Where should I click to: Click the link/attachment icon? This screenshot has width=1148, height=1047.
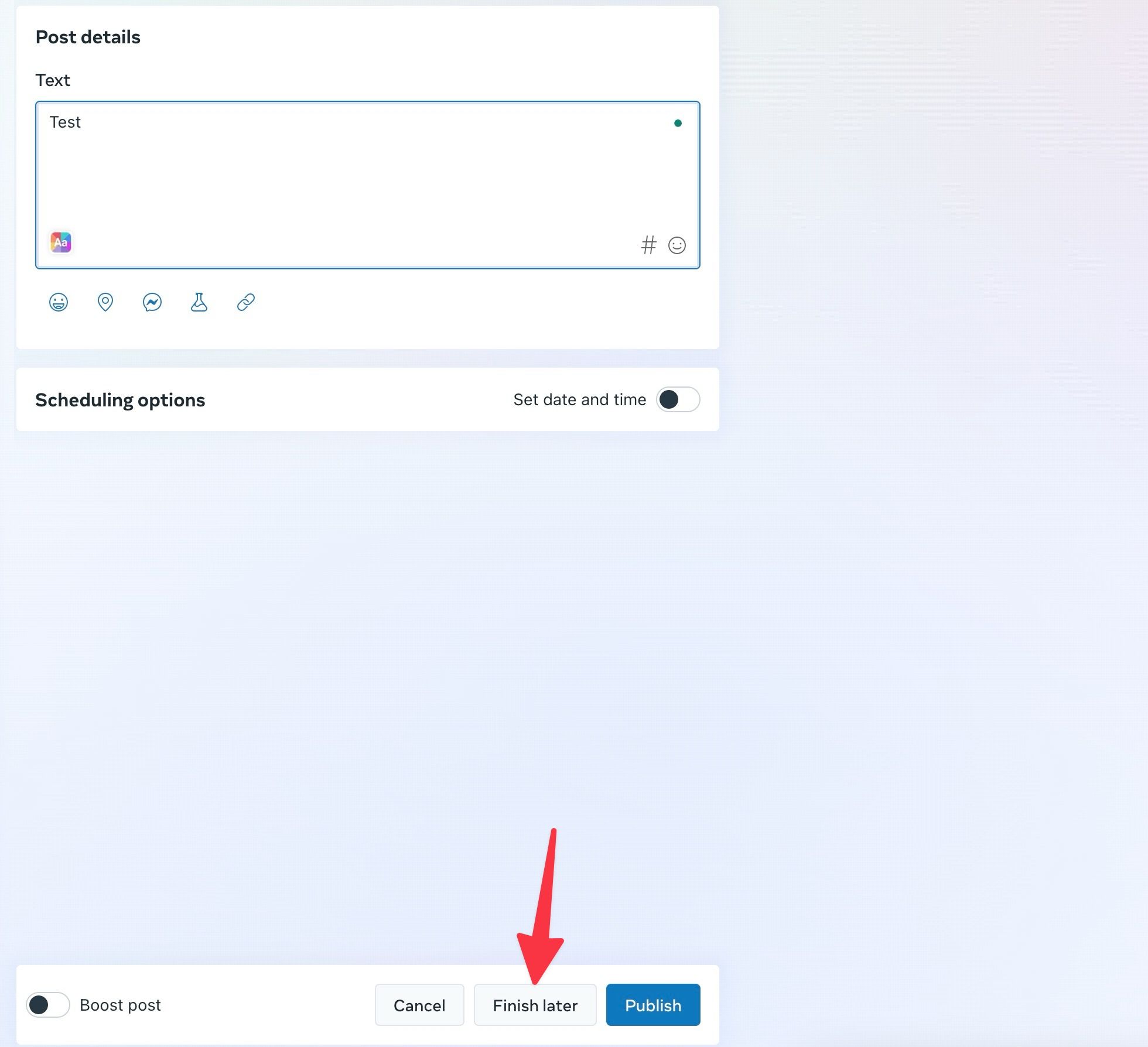click(245, 301)
